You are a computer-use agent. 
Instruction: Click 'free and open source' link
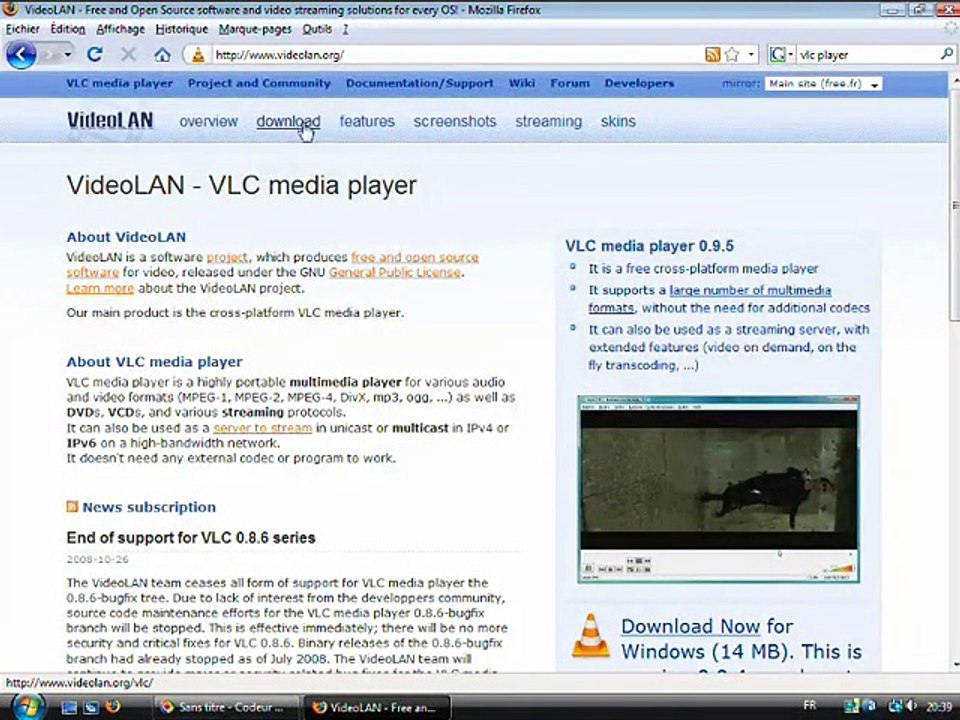414,257
